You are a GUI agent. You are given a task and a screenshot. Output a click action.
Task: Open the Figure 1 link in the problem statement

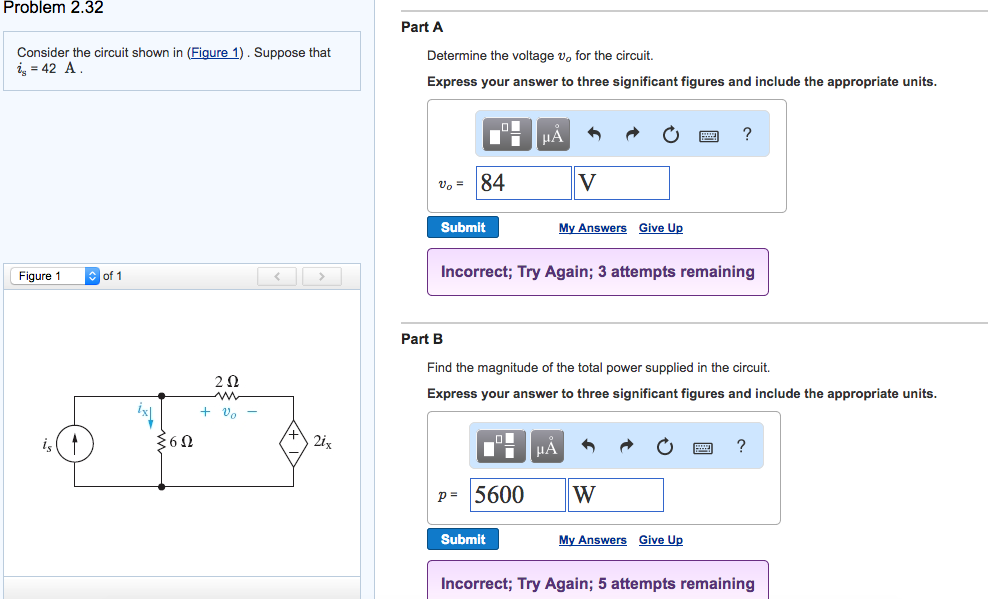coord(214,52)
